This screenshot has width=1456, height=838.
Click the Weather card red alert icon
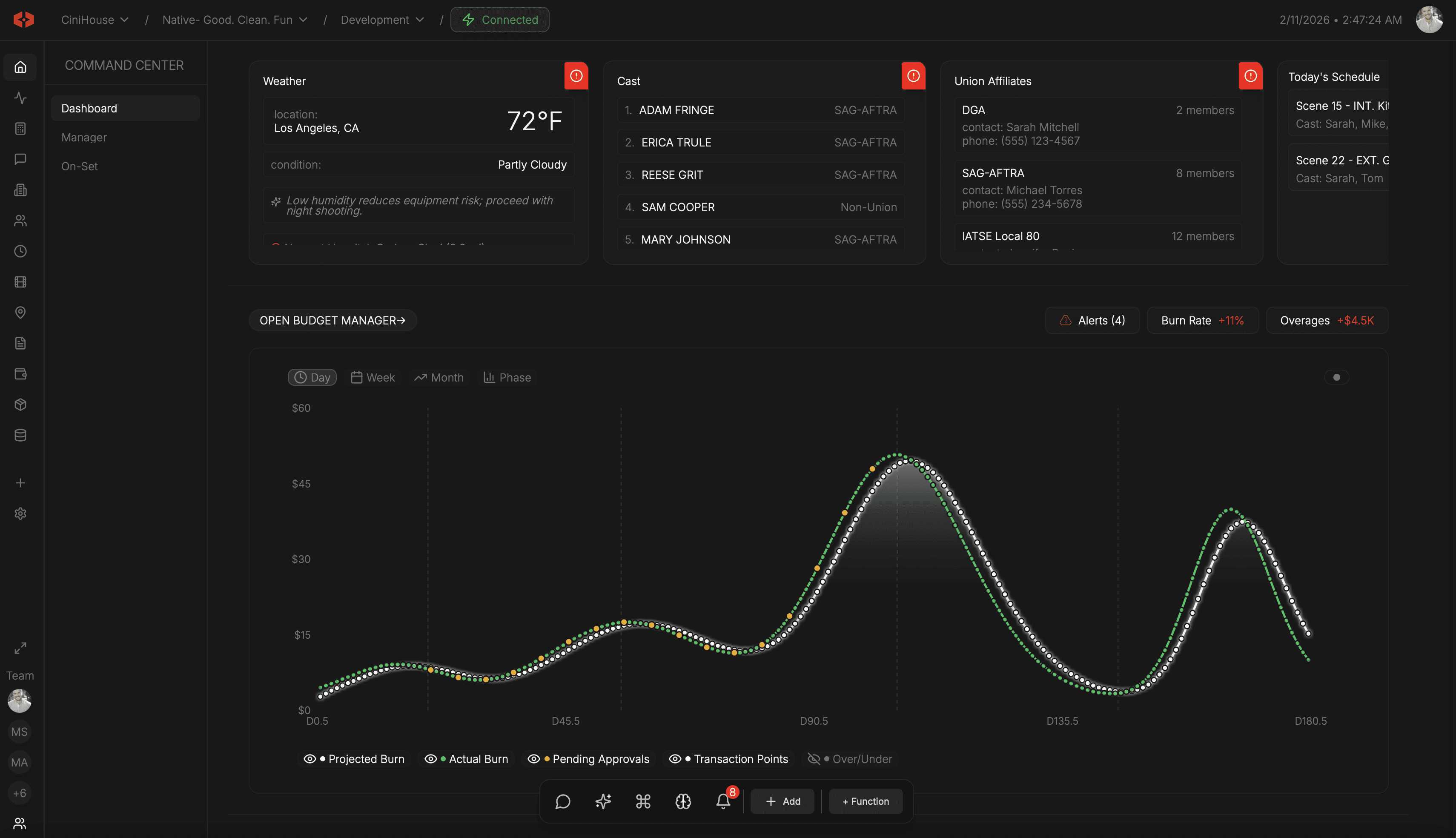(576, 76)
